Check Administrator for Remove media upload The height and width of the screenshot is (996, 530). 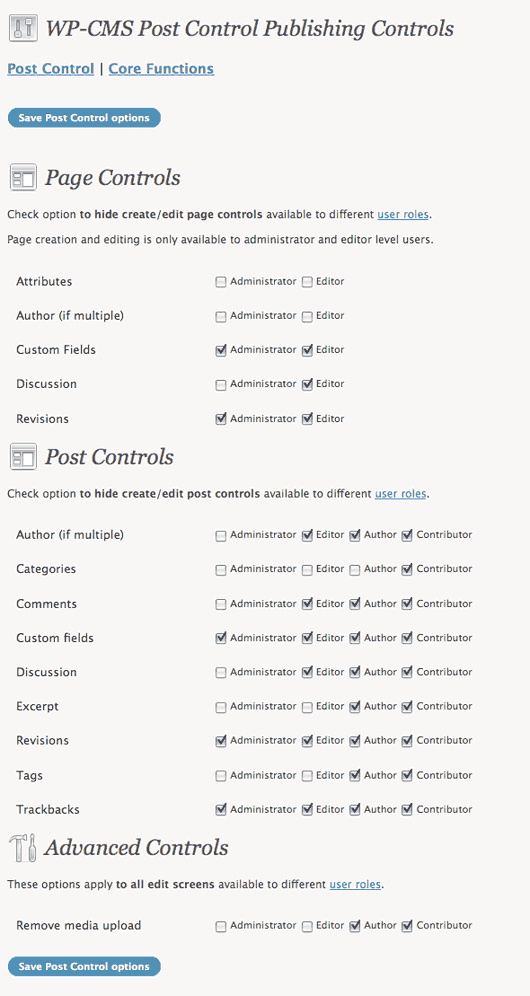[x=221, y=926]
